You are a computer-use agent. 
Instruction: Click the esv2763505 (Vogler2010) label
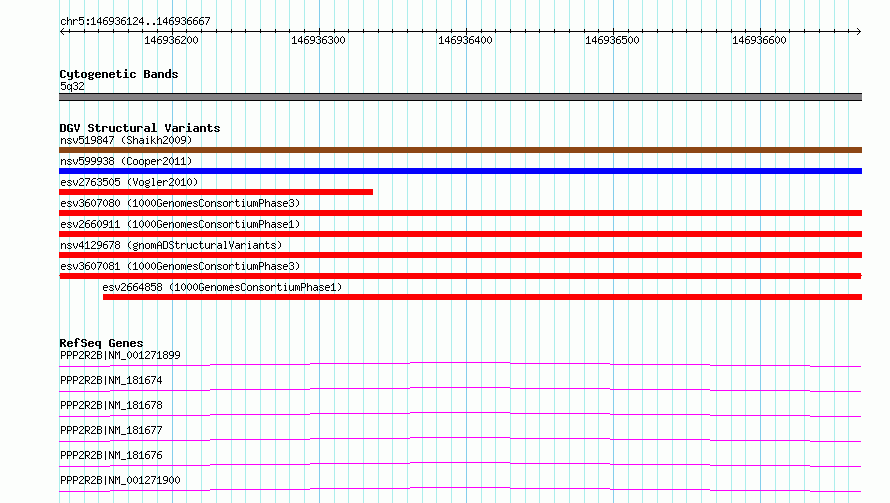(x=129, y=182)
